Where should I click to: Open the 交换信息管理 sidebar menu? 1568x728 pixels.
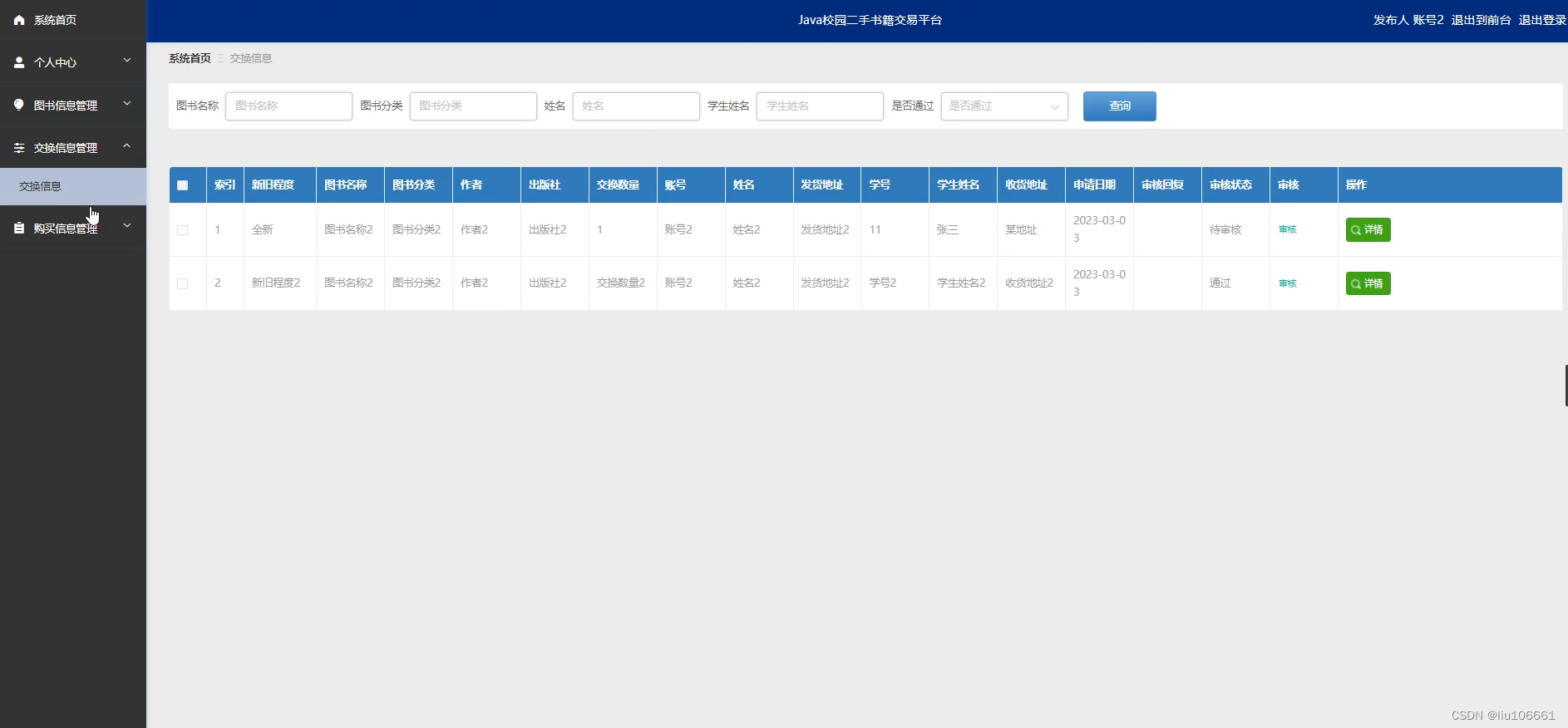[73, 147]
